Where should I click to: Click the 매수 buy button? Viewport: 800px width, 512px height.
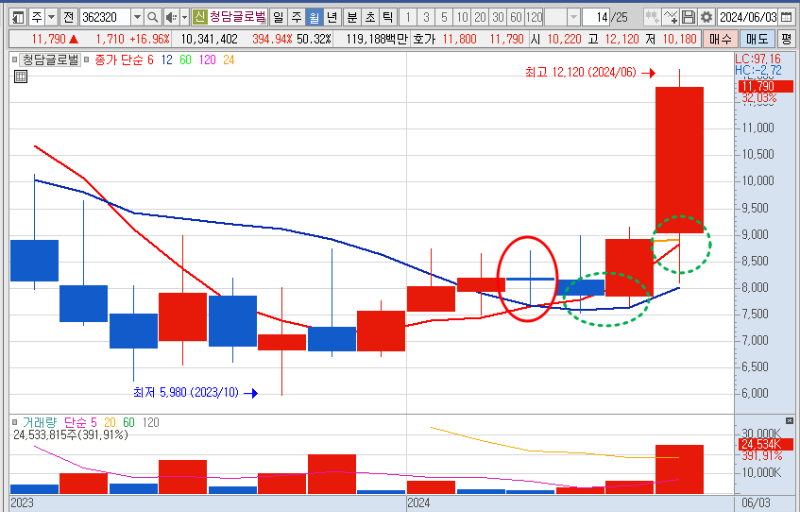click(720, 39)
